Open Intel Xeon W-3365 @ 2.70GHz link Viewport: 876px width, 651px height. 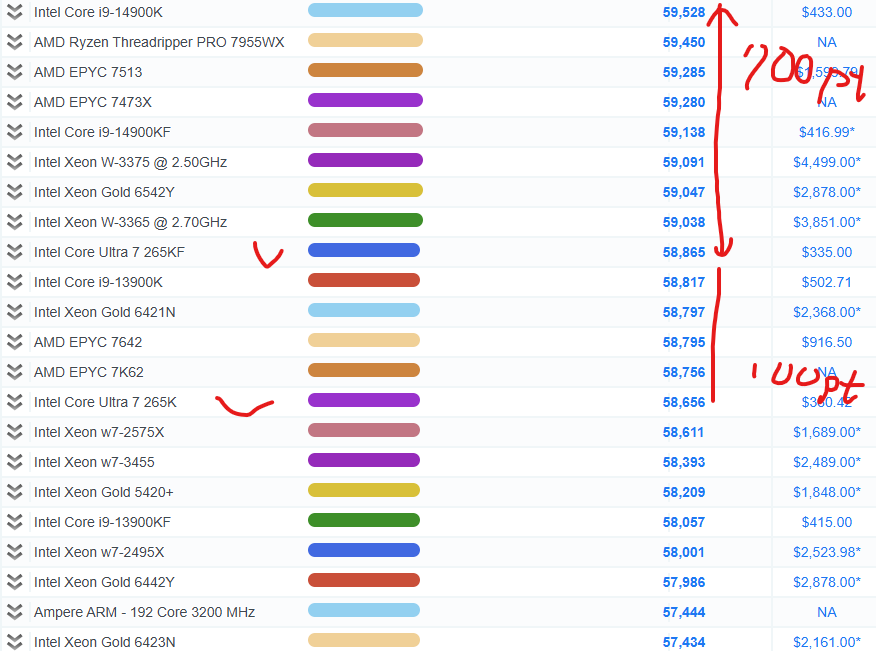(130, 222)
